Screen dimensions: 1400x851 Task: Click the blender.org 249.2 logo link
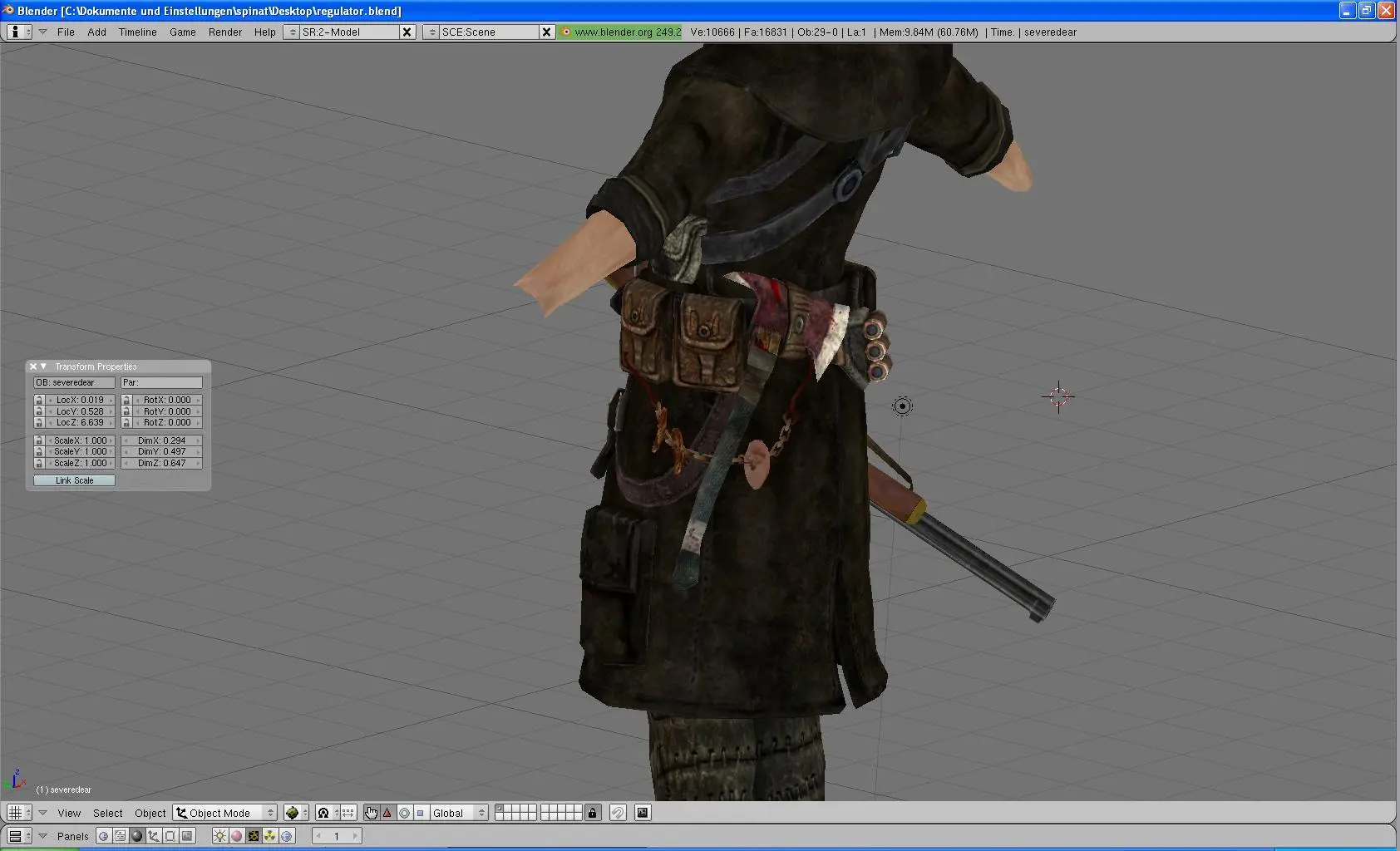pyautogui.click(x=620, y=32)
